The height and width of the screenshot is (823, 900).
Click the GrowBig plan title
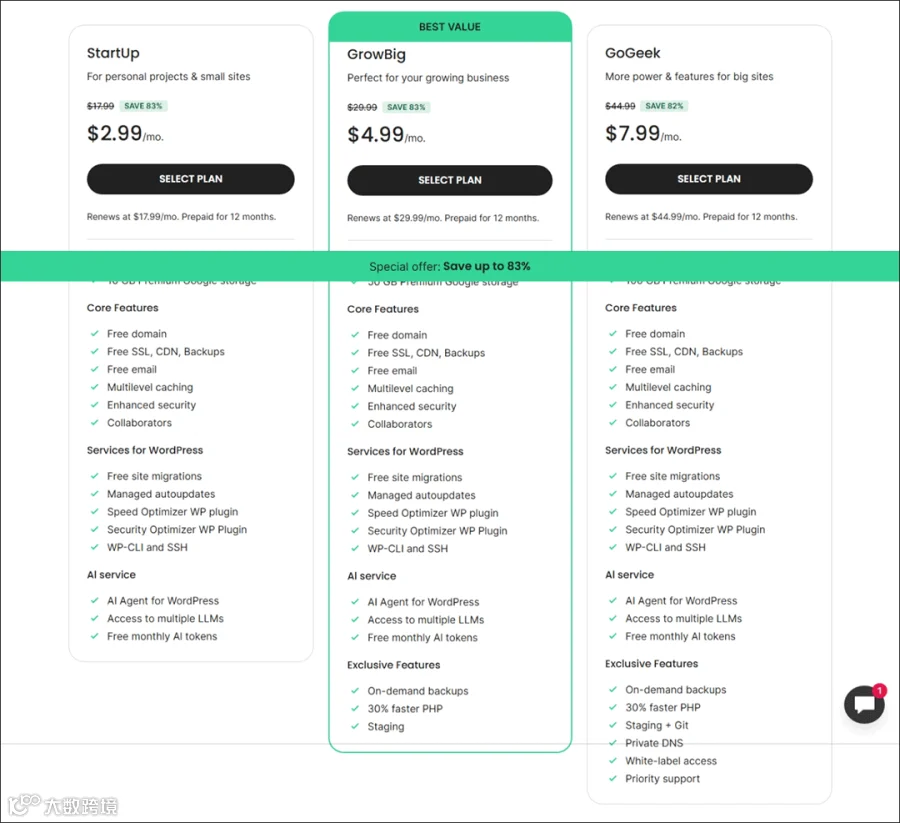coord(377,55)
